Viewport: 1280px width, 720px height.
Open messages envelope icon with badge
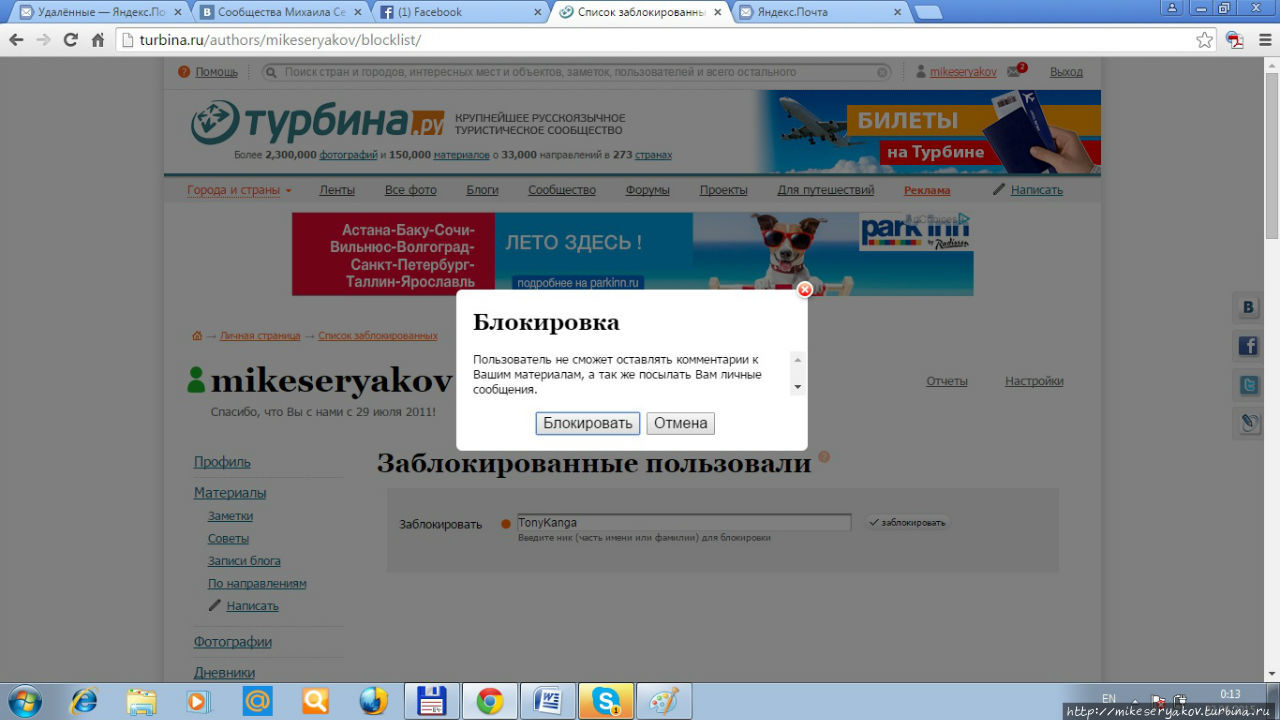(x=1017, y=71)
